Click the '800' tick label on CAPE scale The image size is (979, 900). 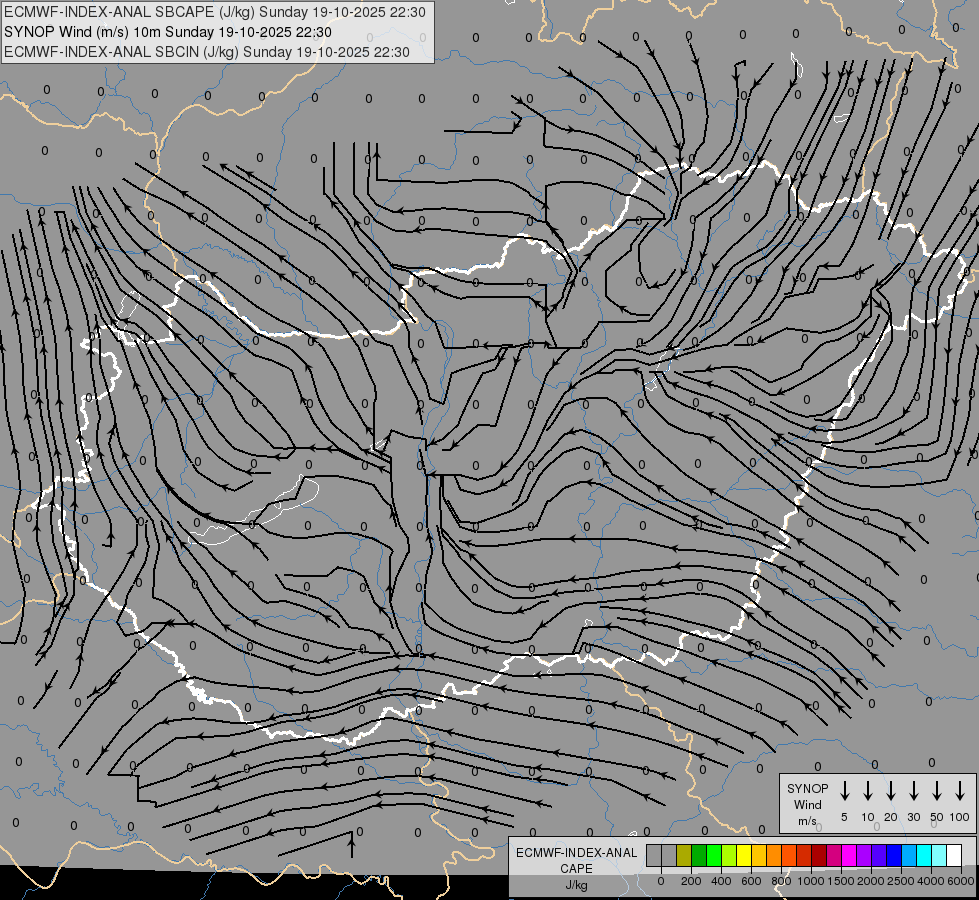pos(781,881)
